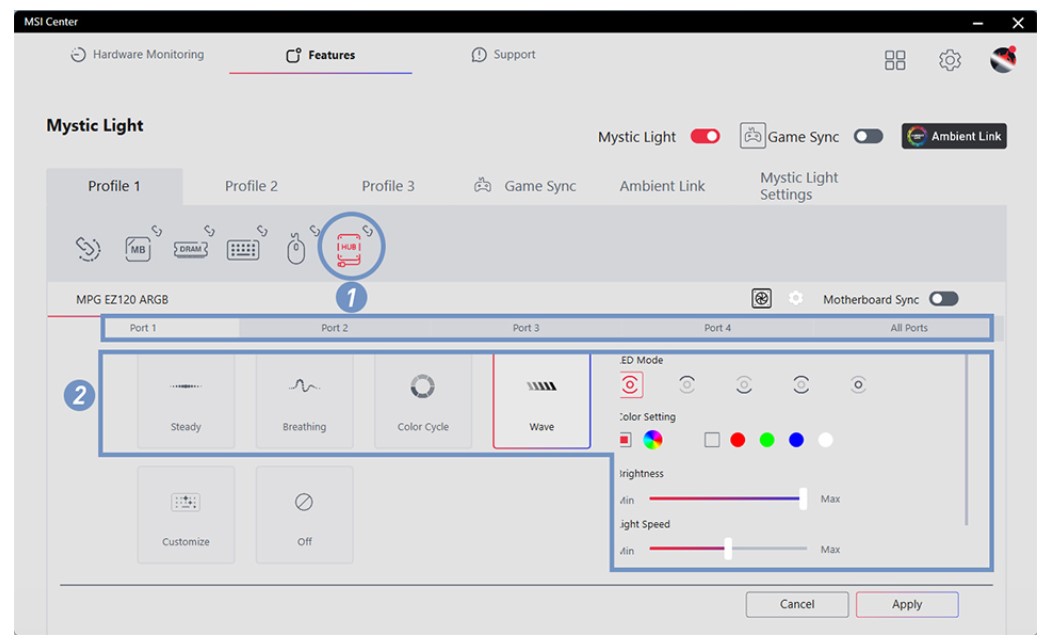1046x642 pixels.
Task: Switch to the Profile 2 tab
Action: pos(251,186)
